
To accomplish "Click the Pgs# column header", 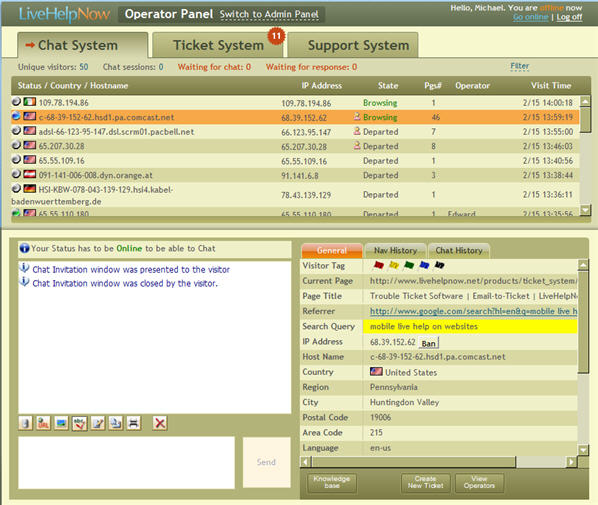I will (x=433, y=85).
